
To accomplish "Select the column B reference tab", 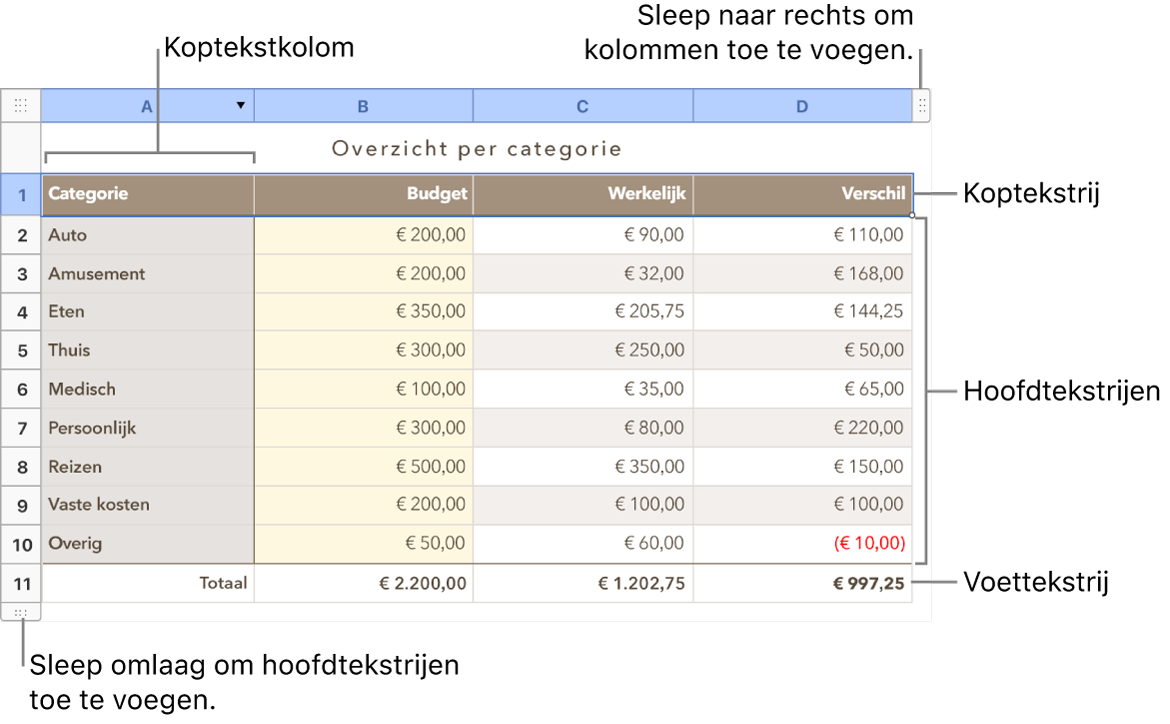I will (x=362, y=105).
